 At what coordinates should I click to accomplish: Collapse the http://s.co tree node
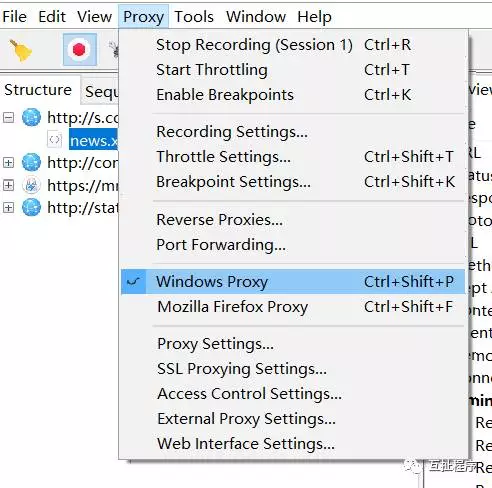8,117
